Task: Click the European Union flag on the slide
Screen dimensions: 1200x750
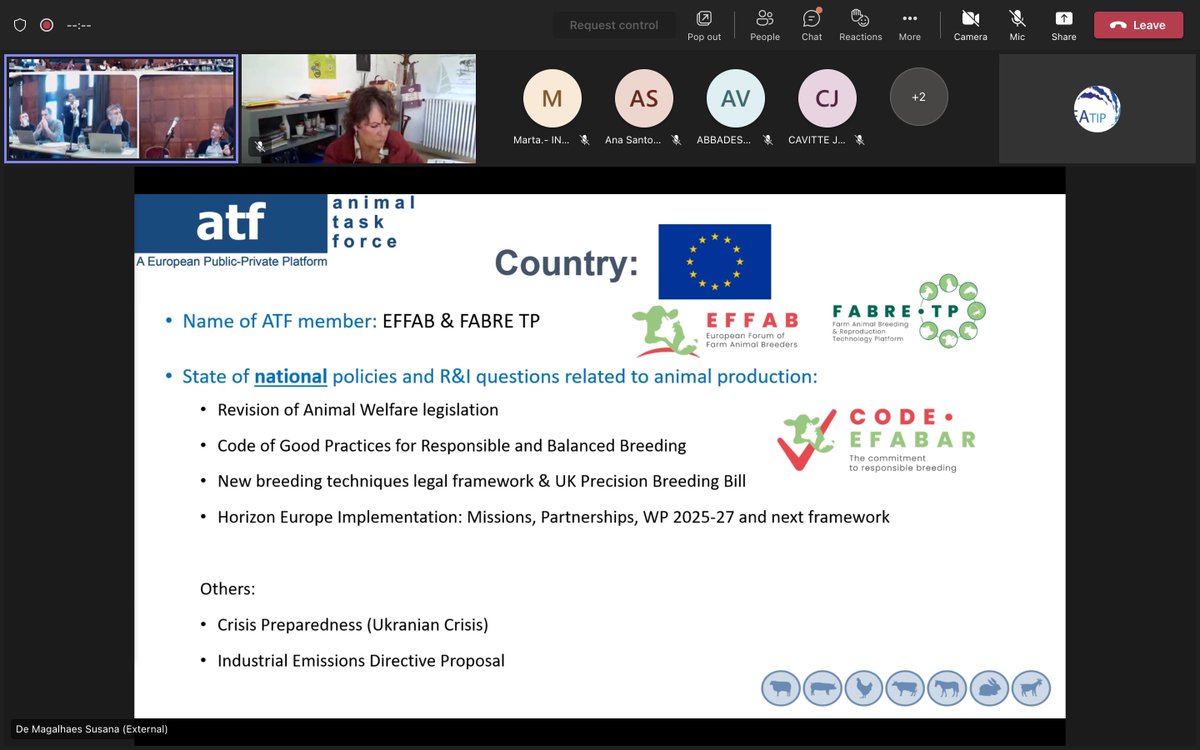Action: [x=714, y=260]
